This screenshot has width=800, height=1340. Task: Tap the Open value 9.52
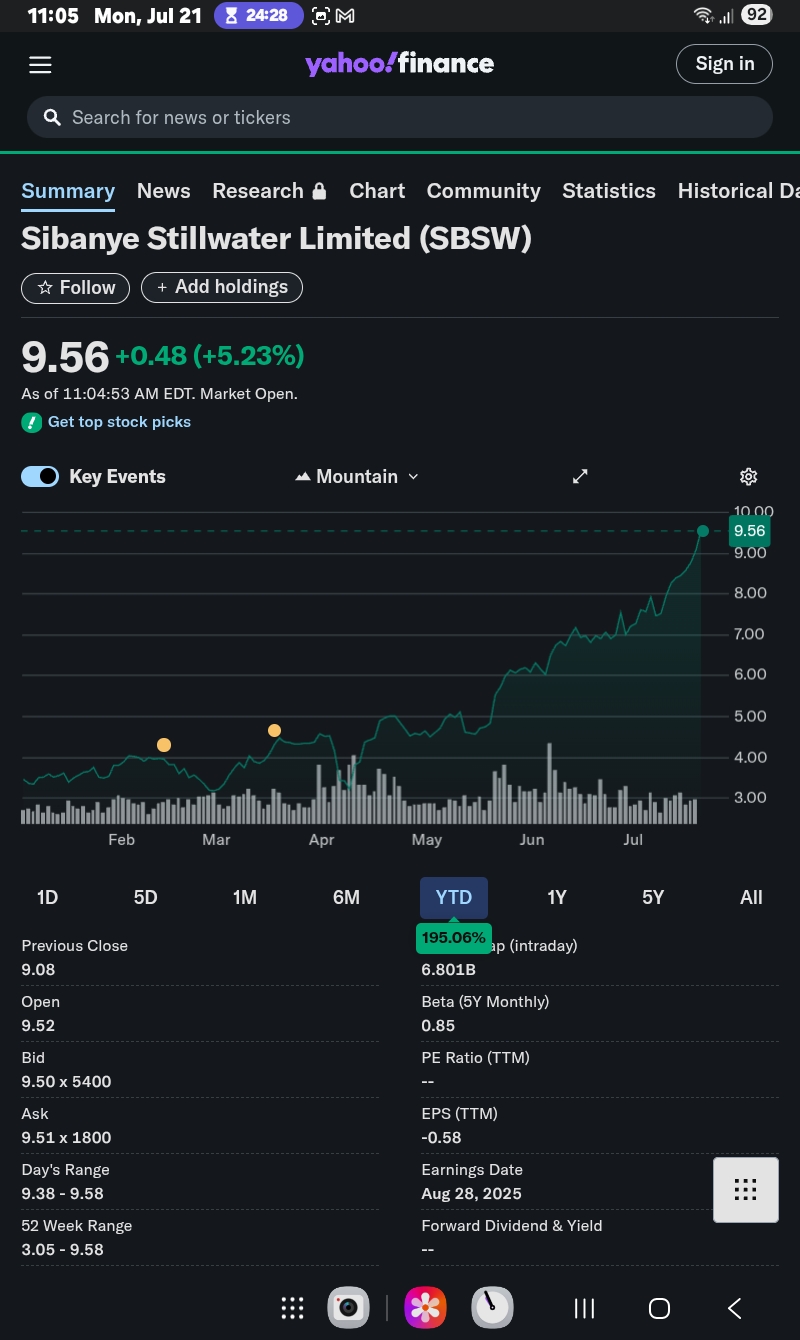tap(39, 1026)
